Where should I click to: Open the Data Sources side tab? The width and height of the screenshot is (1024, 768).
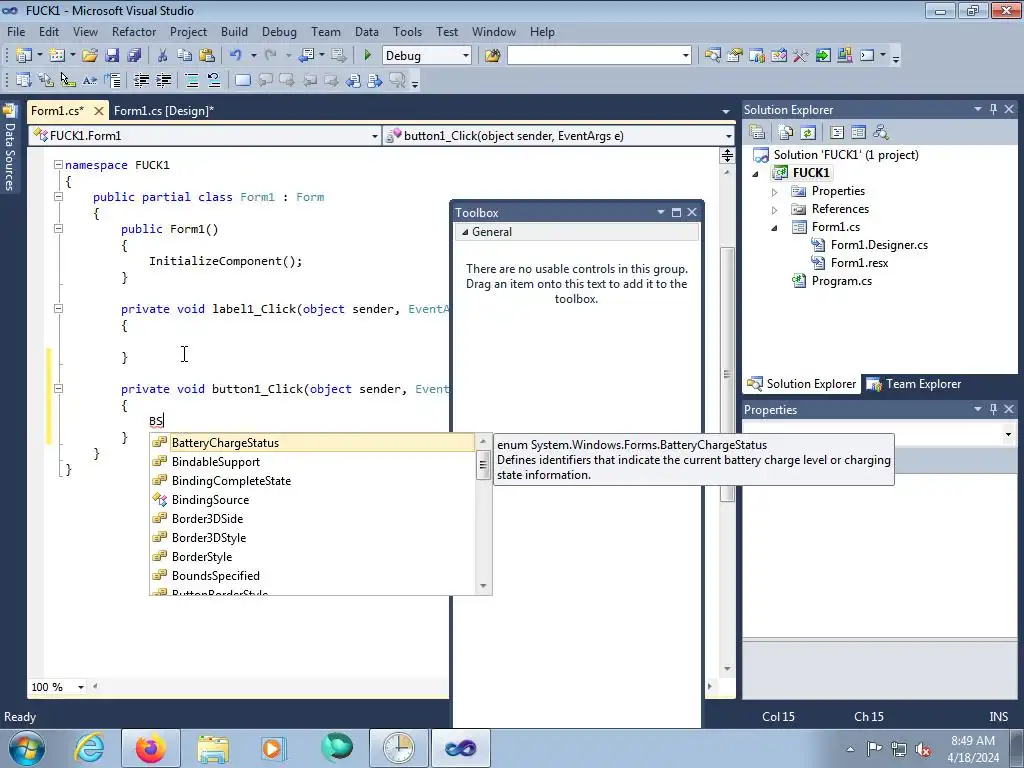point(9,149)
